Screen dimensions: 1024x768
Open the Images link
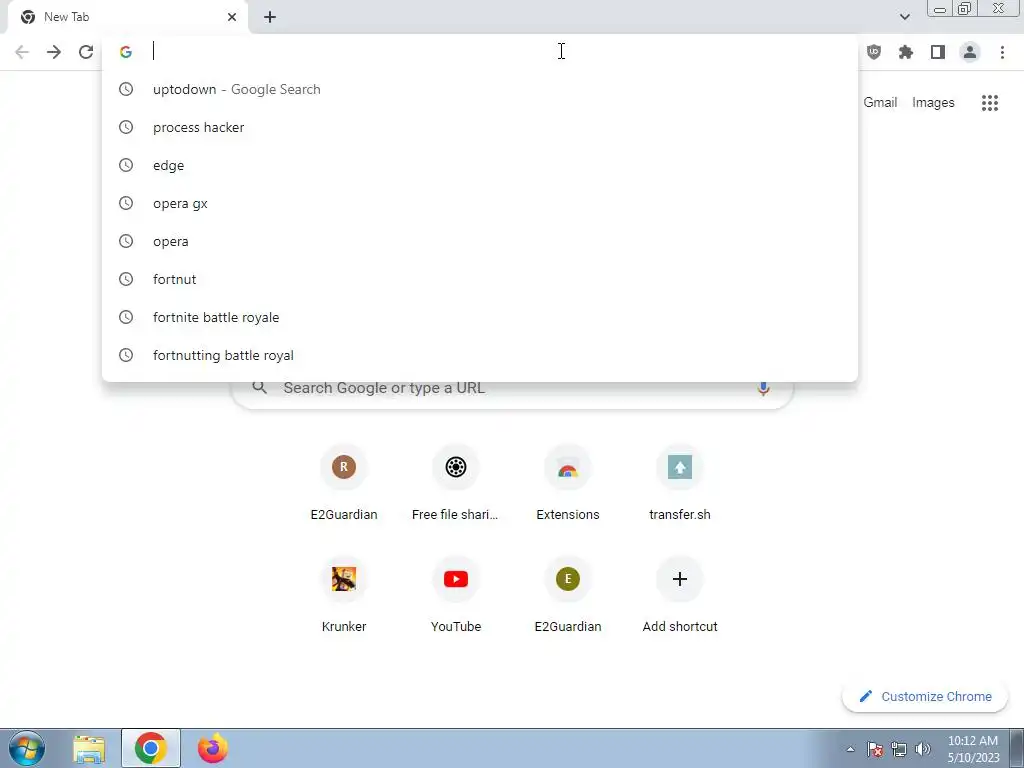point(933,103)
